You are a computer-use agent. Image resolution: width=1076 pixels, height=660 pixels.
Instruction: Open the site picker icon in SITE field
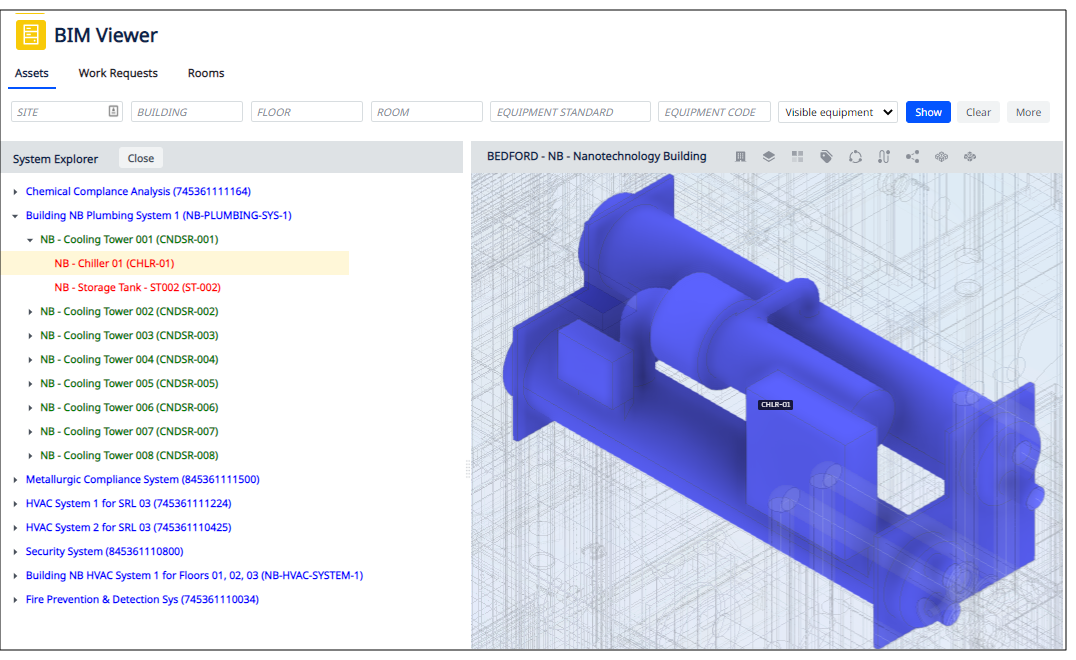pyautogui.click(x=114, y=111)
